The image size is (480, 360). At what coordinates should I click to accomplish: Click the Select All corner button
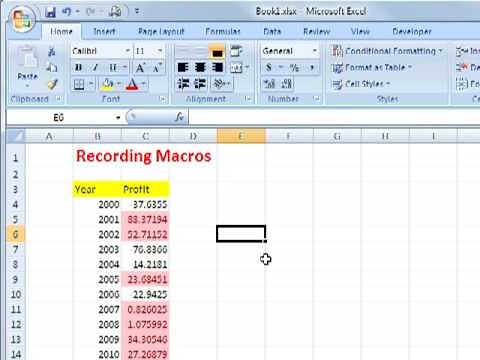16,136
